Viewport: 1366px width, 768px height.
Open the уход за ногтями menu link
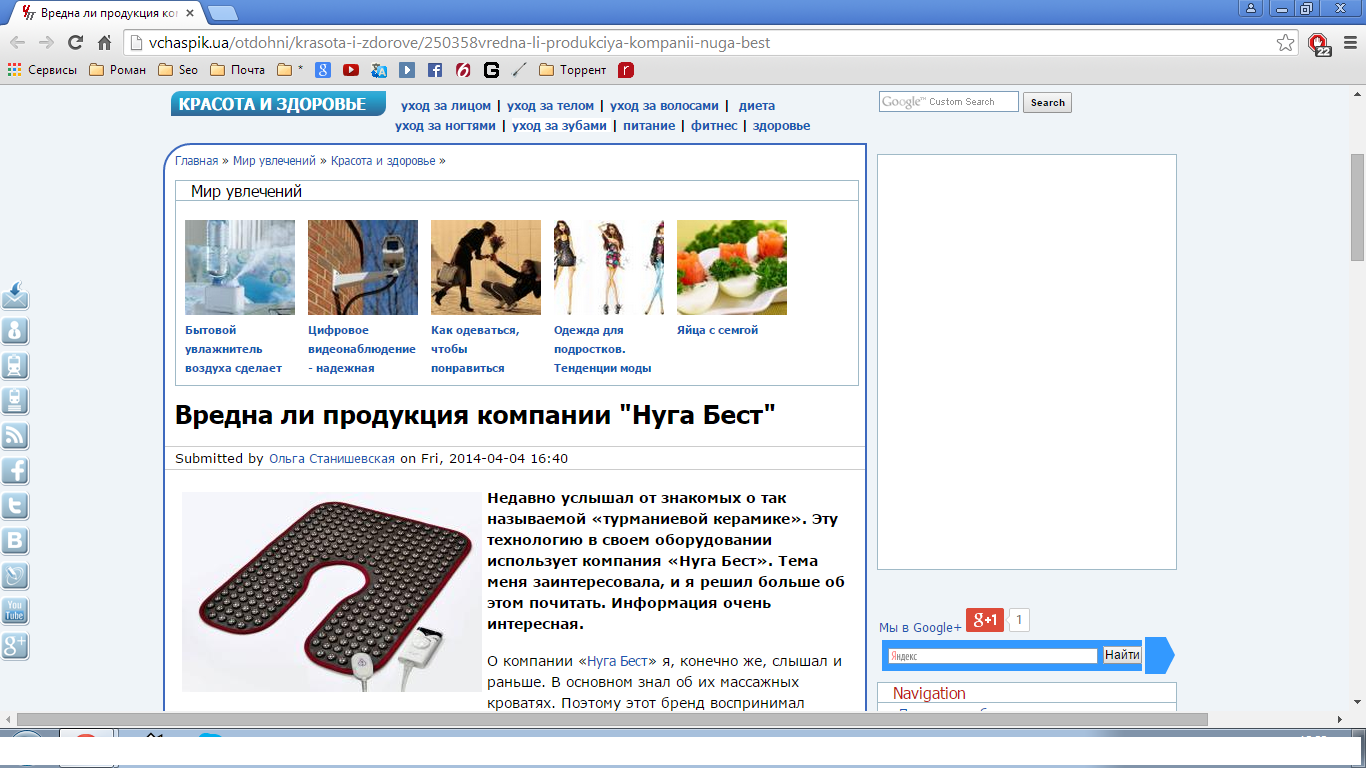pyautogui.click(x=445, y=125)
